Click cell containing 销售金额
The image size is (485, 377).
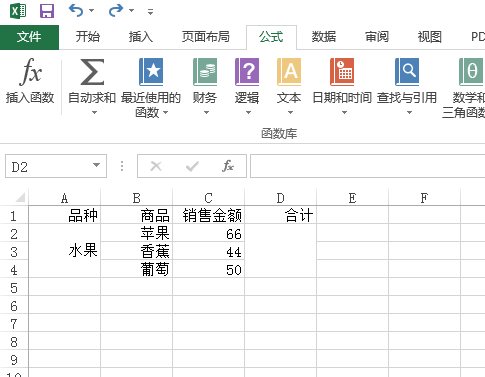tap(209, 215)
